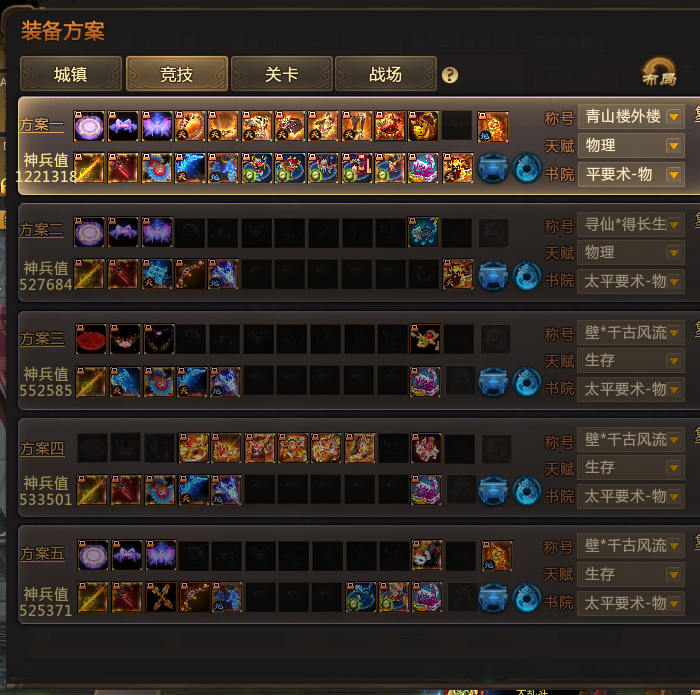Click the blue cauldron icon in 方案一

click(493, 168)
